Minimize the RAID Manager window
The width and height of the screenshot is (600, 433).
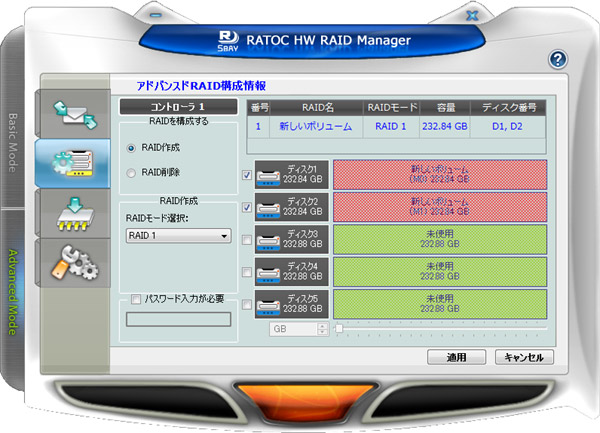155,15
